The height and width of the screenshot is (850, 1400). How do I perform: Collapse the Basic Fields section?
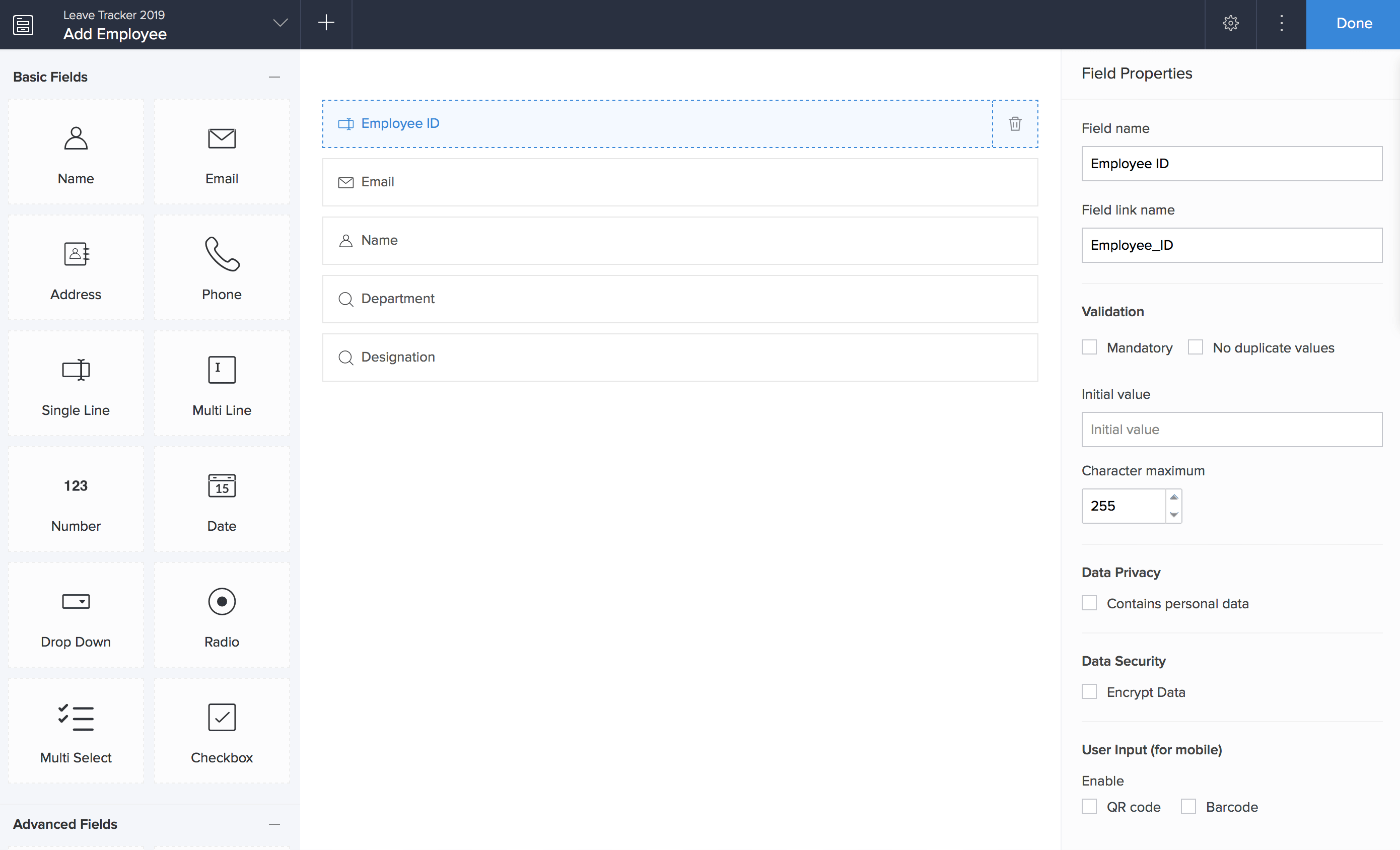[x=274, y=77]
